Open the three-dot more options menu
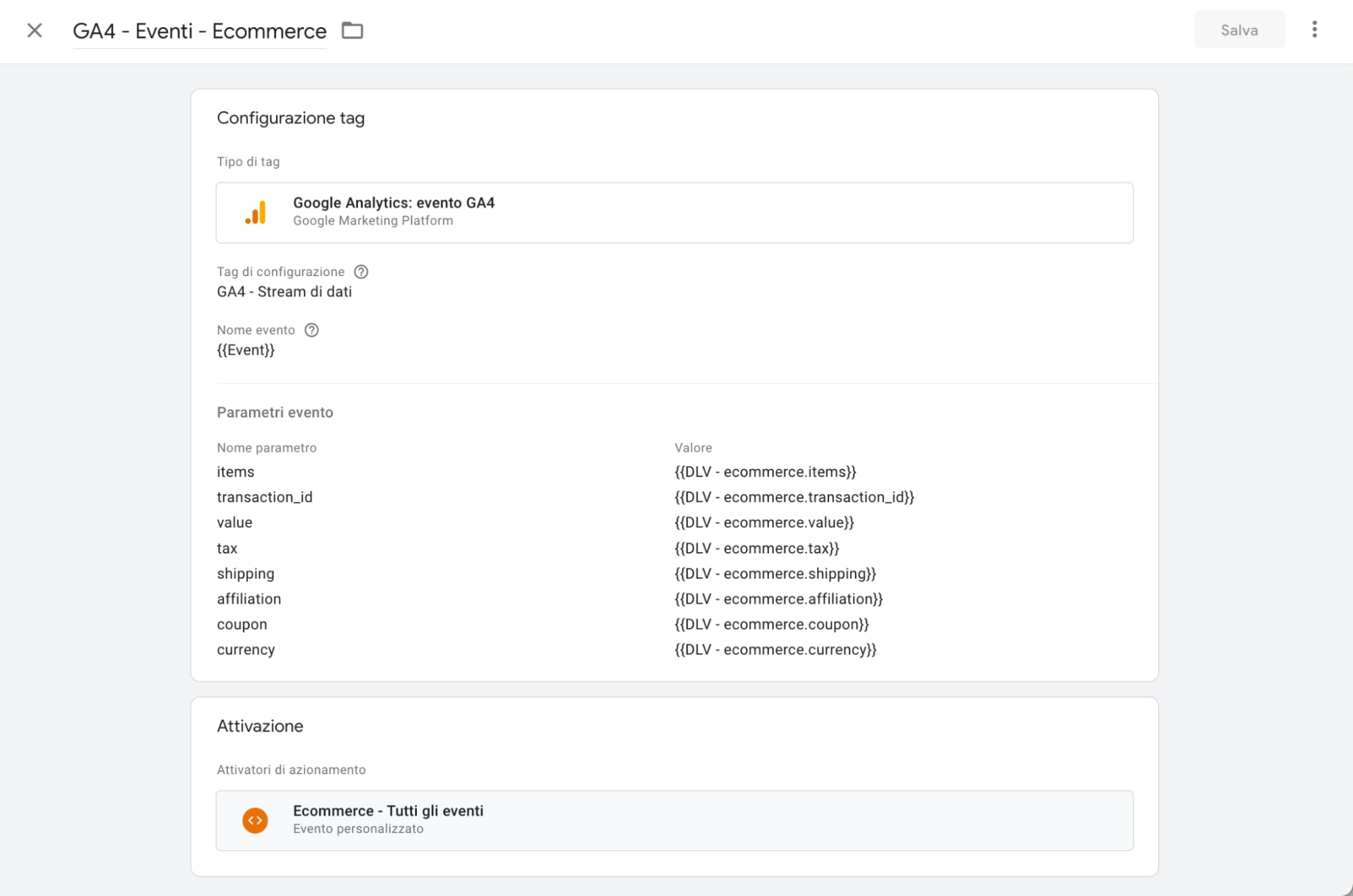This screenshot has width=1353, height=896. (x=1314, y=30)
